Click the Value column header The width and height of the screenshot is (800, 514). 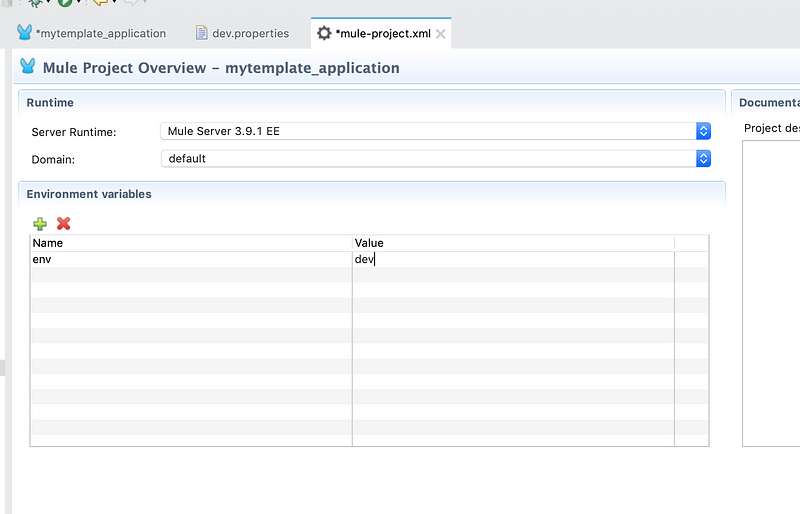513,243
